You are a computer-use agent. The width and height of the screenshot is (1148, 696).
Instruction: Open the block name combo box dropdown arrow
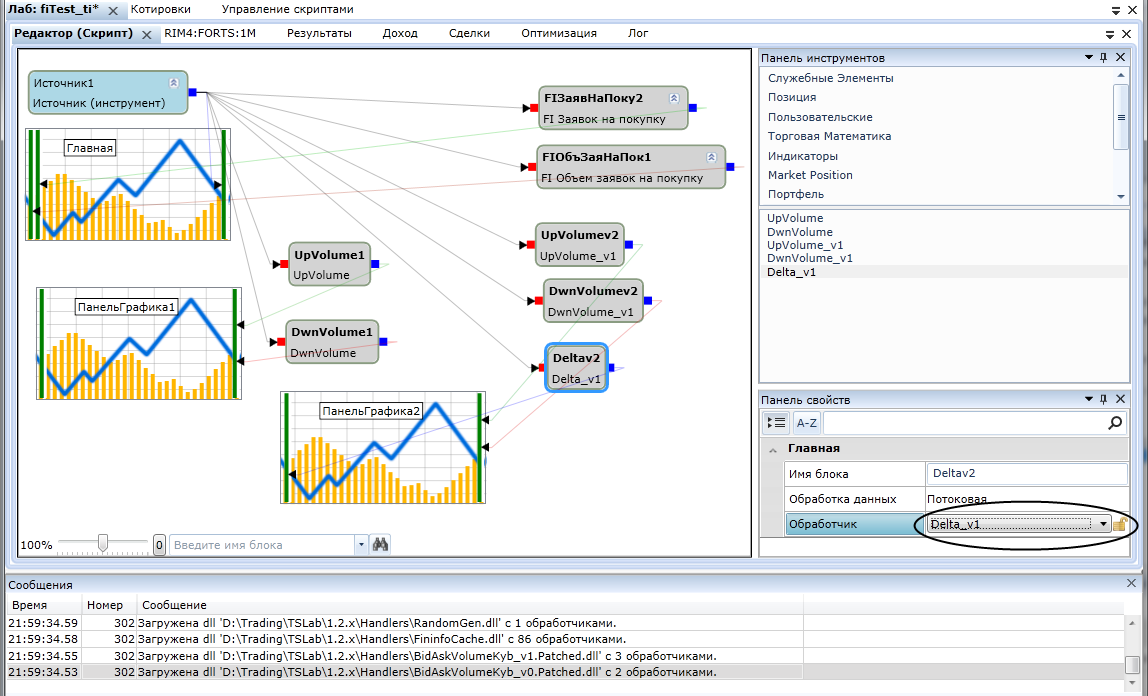[x=361, y=545]
